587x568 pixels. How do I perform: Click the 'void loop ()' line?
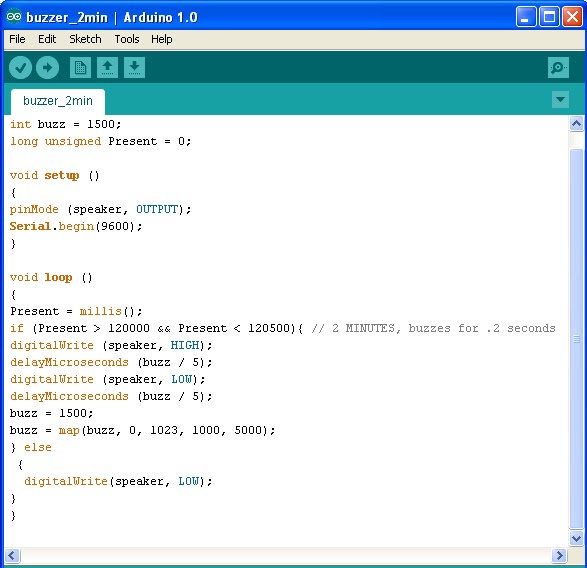coord(51,277)
